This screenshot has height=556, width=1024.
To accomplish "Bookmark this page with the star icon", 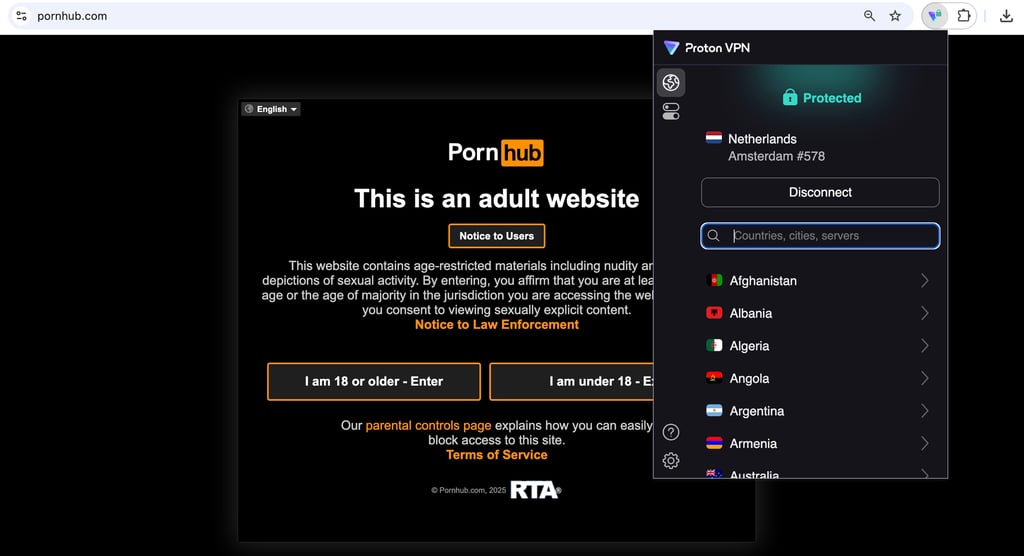I will click(895, 16).
